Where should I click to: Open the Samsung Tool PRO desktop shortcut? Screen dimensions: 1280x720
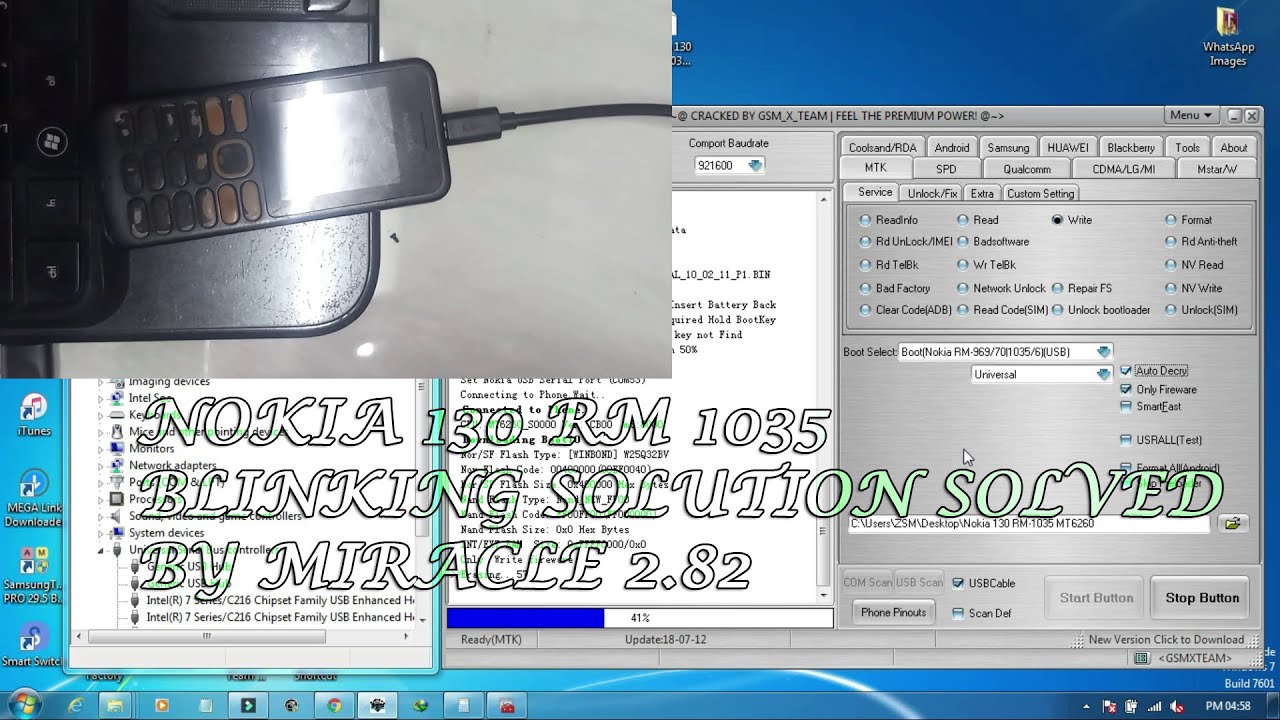(34, 575)
